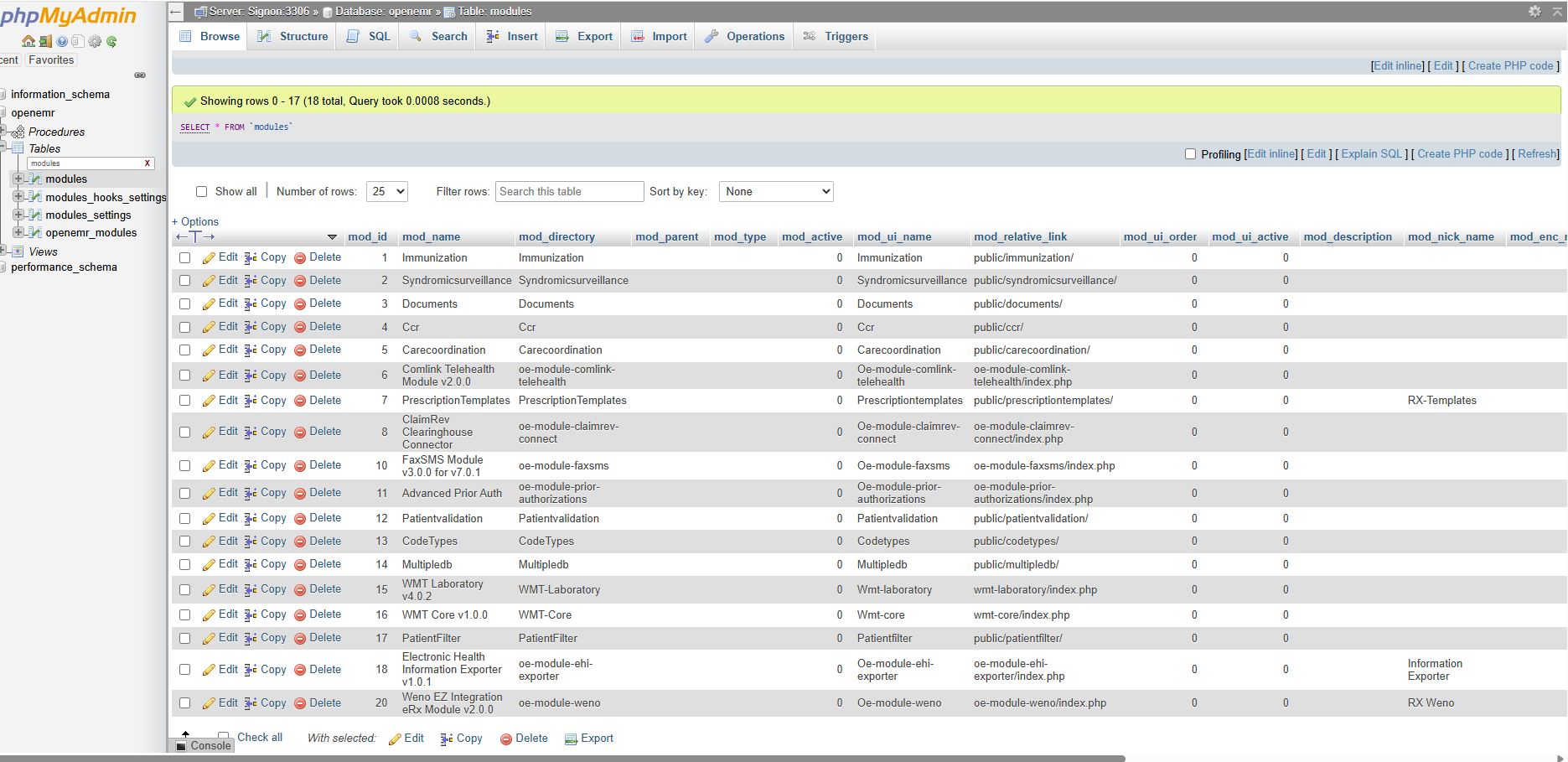Select the checkbox for the Immunization row

[185, 258]
